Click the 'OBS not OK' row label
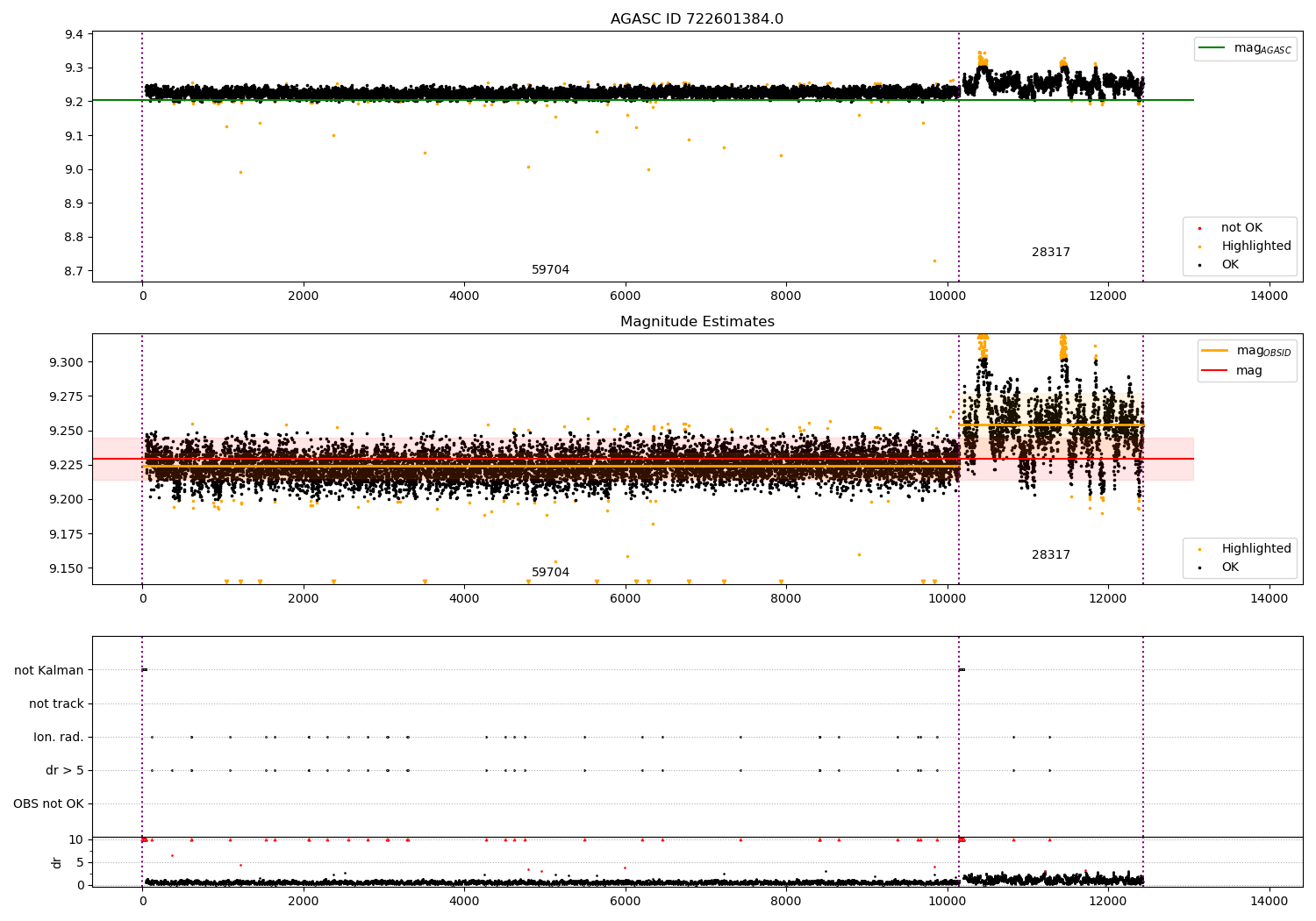Screen dimensions: 1316x921 [x=48, y=803]
